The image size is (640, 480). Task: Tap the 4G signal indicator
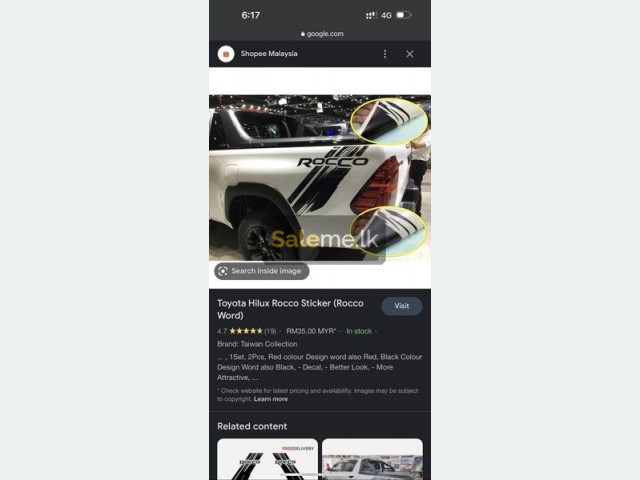pyautogui.click(x=386, y=16)
